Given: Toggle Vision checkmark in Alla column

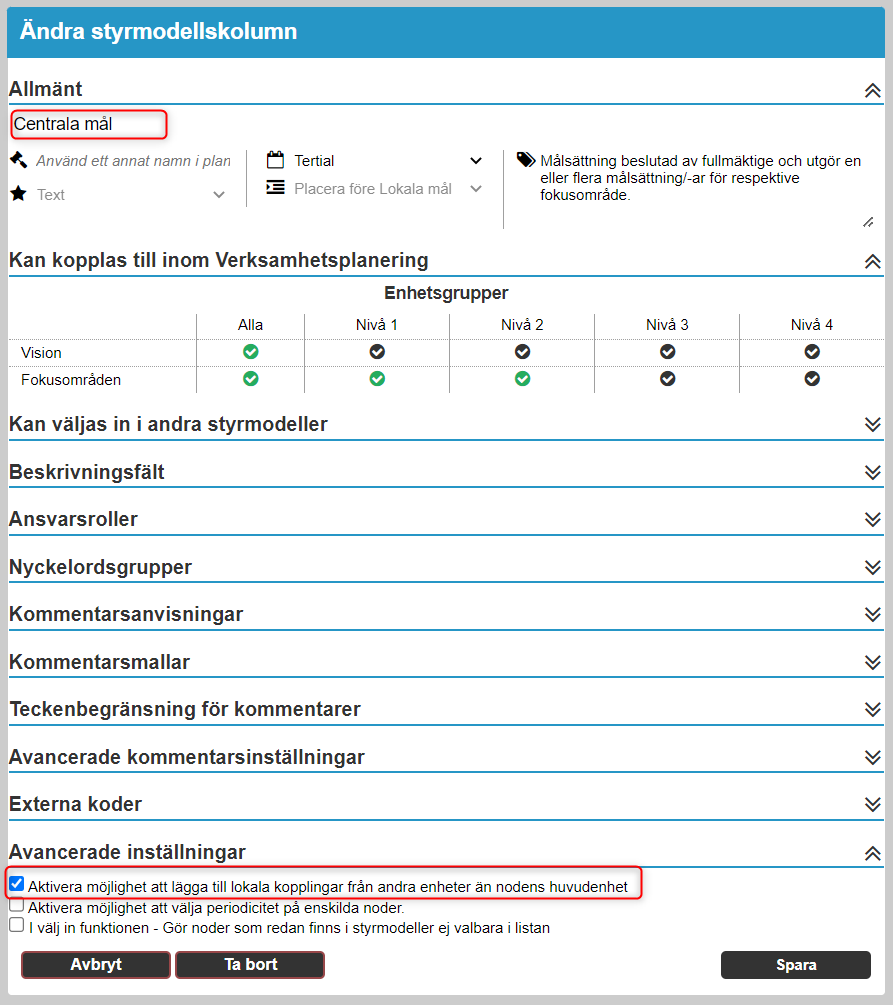Looking at the screenshot, I should tap(251, 352).
